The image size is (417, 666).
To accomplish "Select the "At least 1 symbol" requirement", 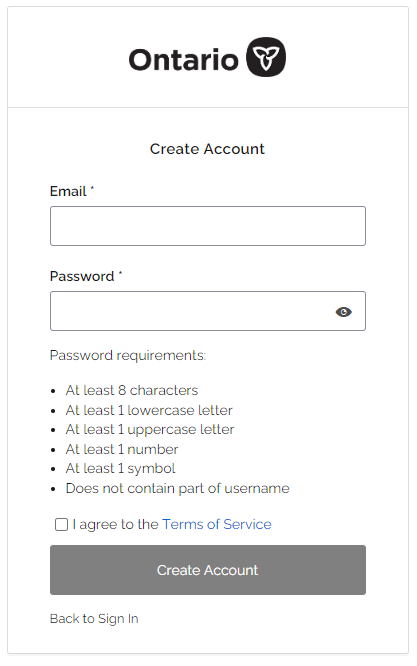I will (x=121, y=468).
